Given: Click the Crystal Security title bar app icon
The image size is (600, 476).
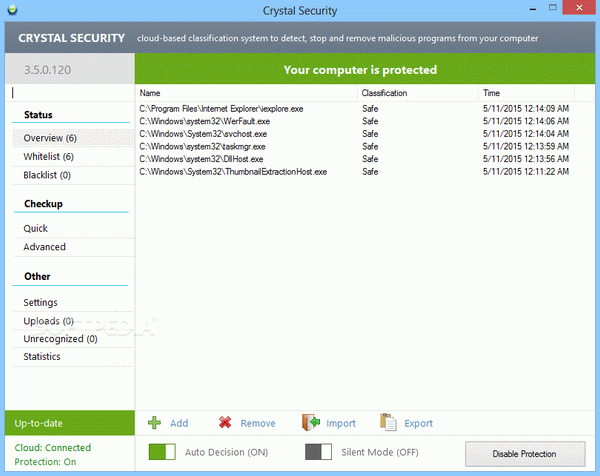Looking at the screenshot, I should click(12, 9).
